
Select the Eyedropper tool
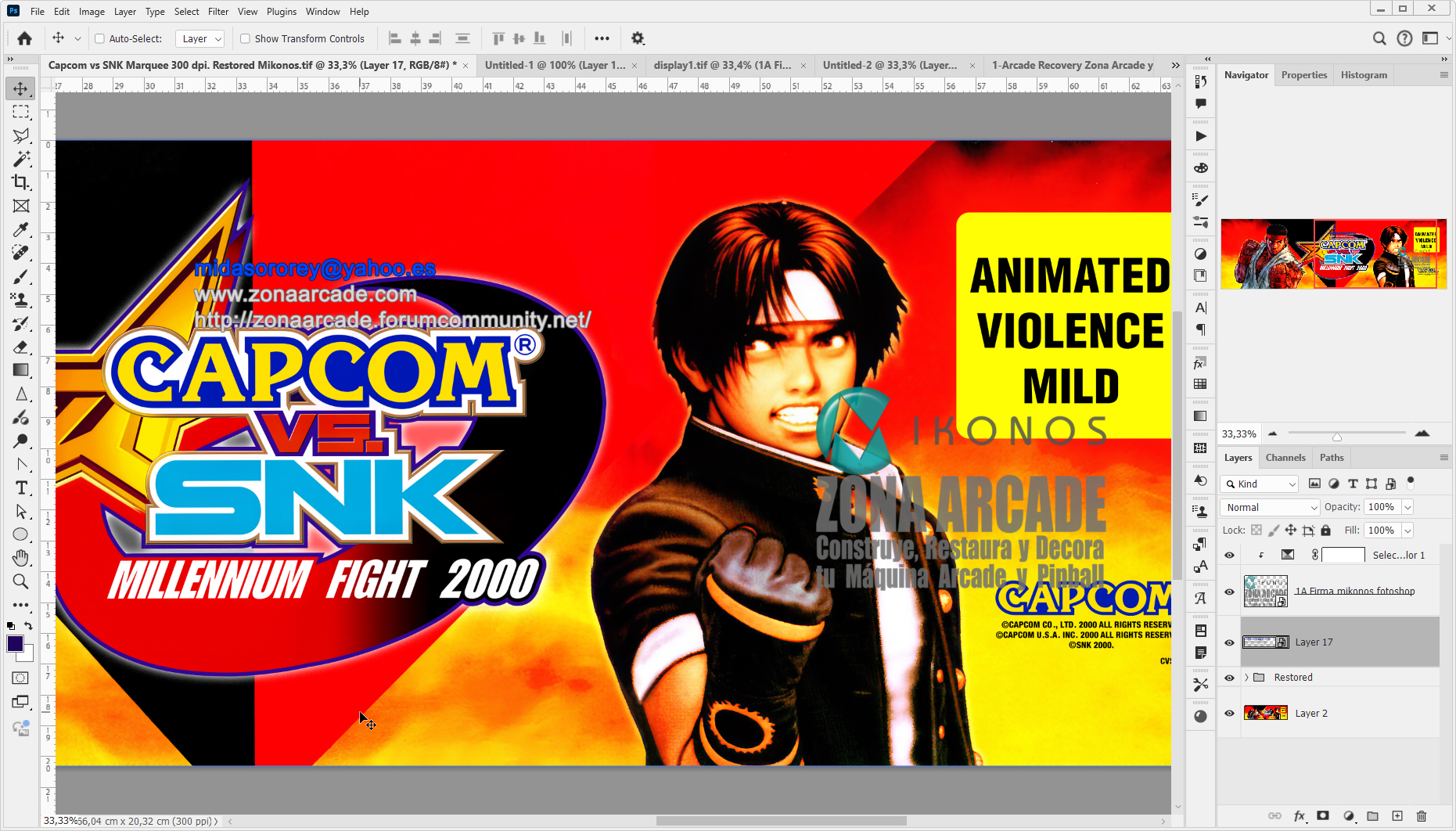(x=21, y=229)
